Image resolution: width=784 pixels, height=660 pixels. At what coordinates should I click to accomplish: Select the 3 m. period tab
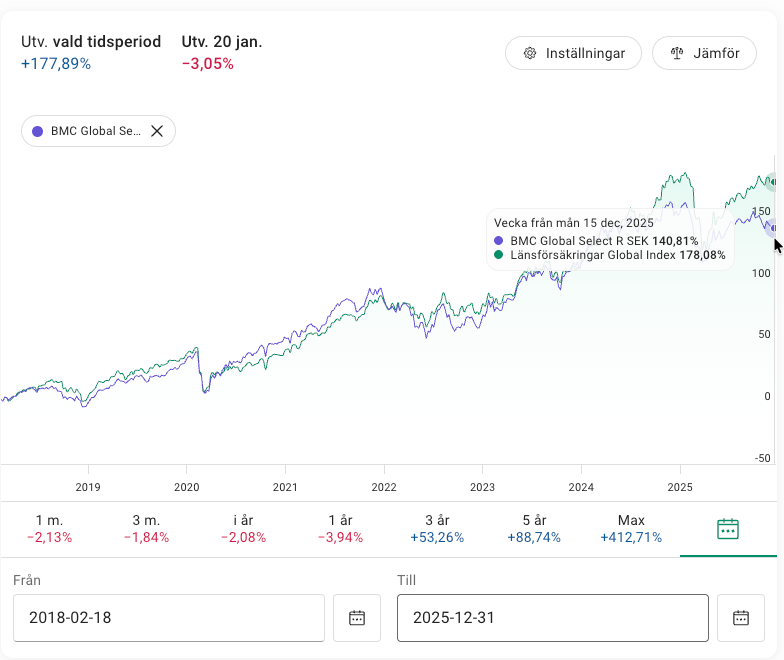[146, 528]
